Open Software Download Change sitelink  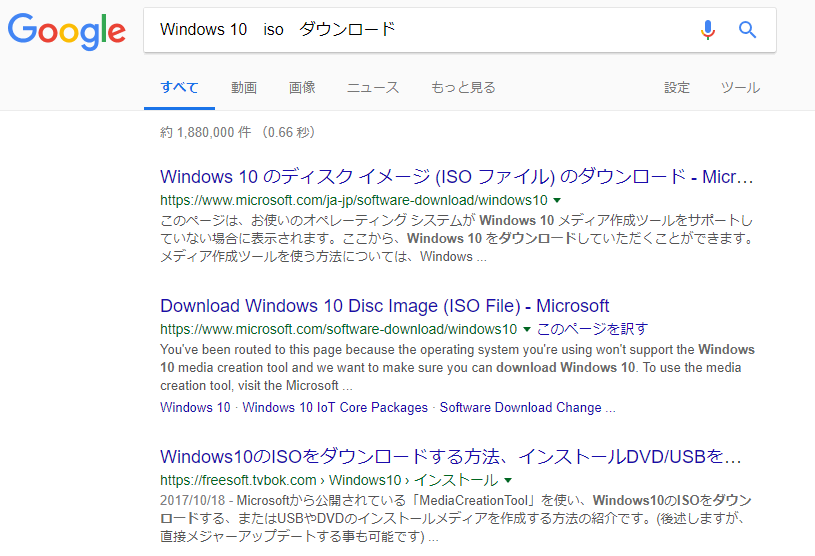click(x=527, y=407)
